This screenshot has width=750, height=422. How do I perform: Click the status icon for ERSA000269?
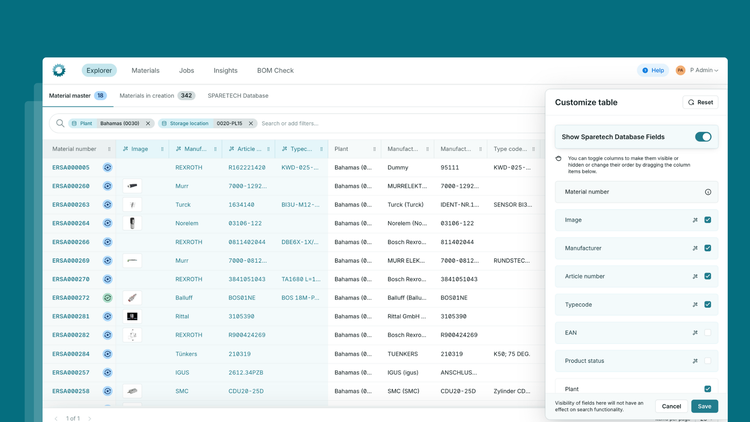click(x=108, y=261)
